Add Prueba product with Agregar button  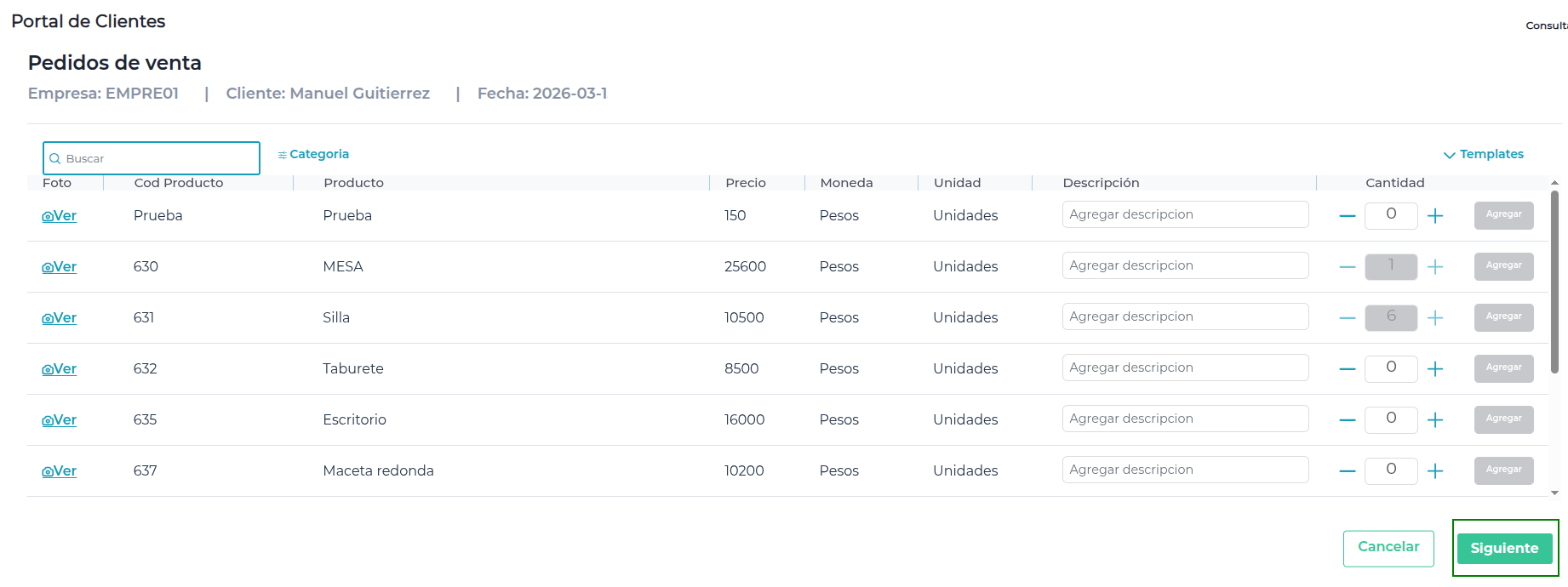pos(1503,215)
